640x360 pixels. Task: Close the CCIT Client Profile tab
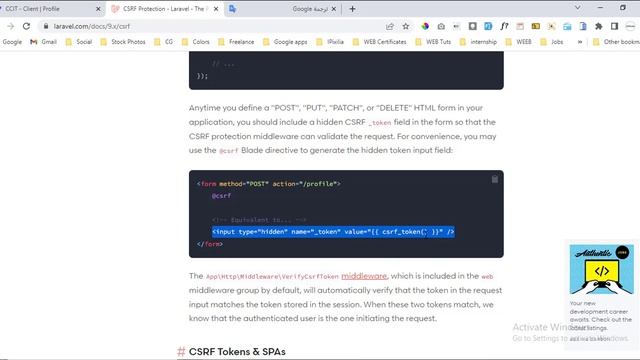[98, 9]
